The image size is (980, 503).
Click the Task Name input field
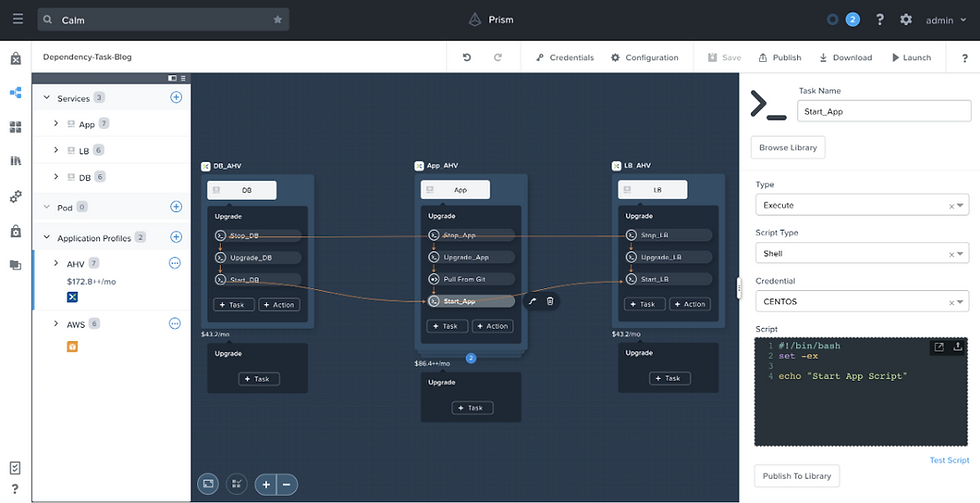point(884,111)
